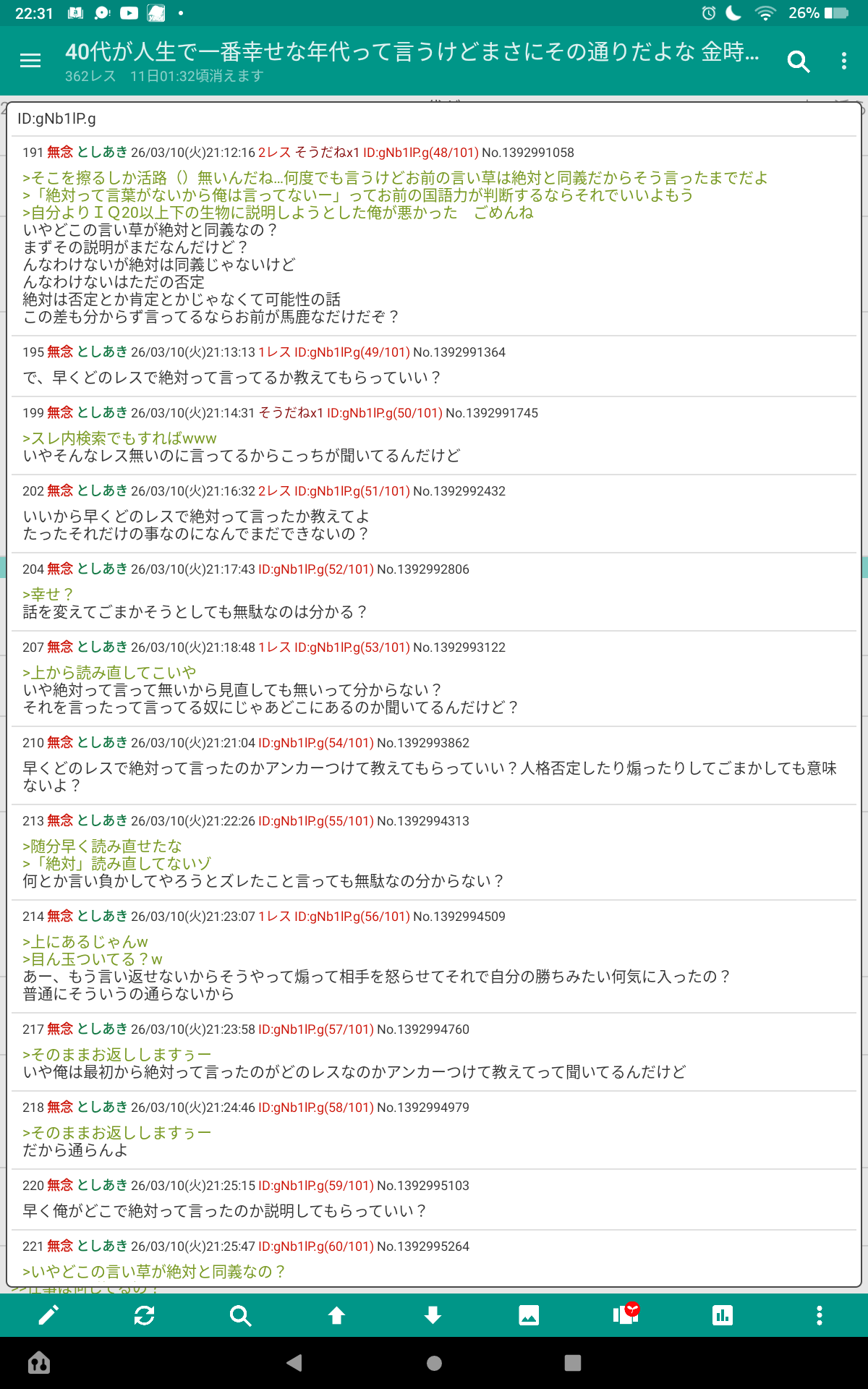Image resolution: width=868 pixels, height=1389 pixels.
Task: Open in-thread search from bottom toolbar
Action: (240, 1315)
